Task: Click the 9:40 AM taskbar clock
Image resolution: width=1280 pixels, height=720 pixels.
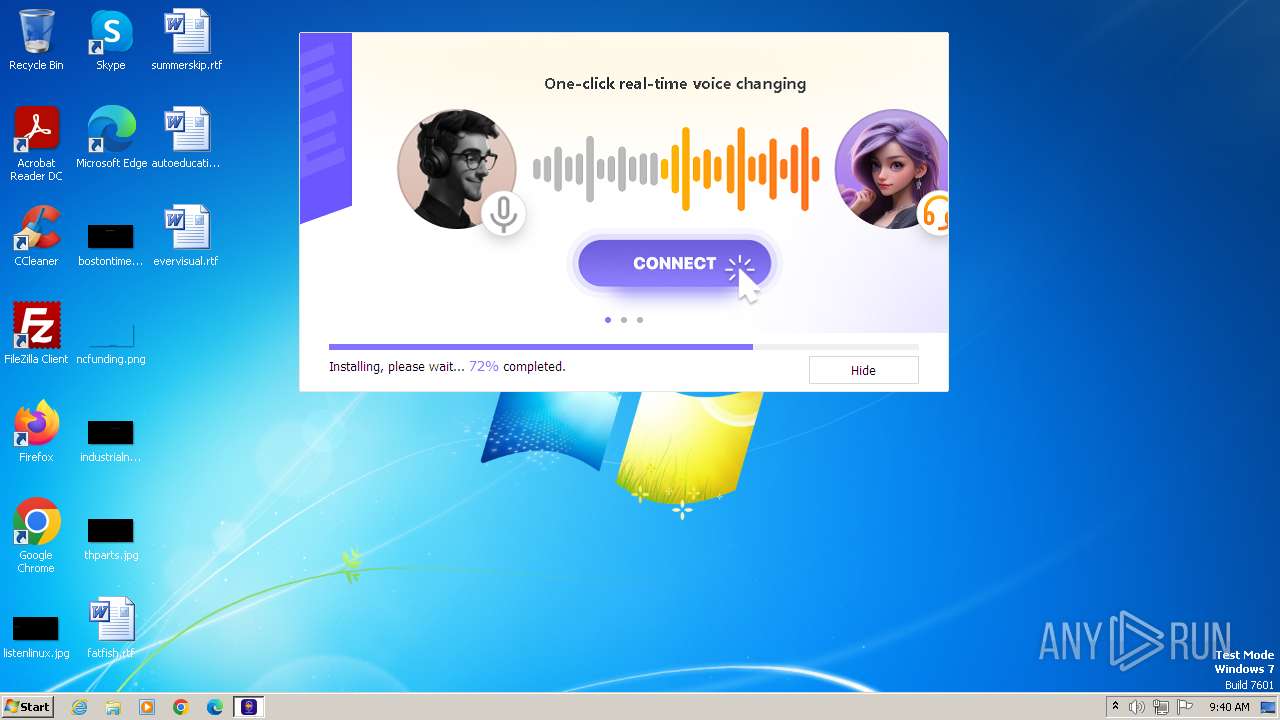Action: [1229, 707]
